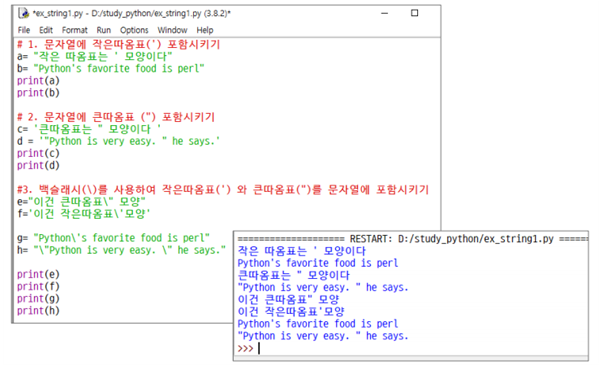The height and width of the screenshot is (369, 600).
Task: Click the print(f) line
Action: click(38, 287)
